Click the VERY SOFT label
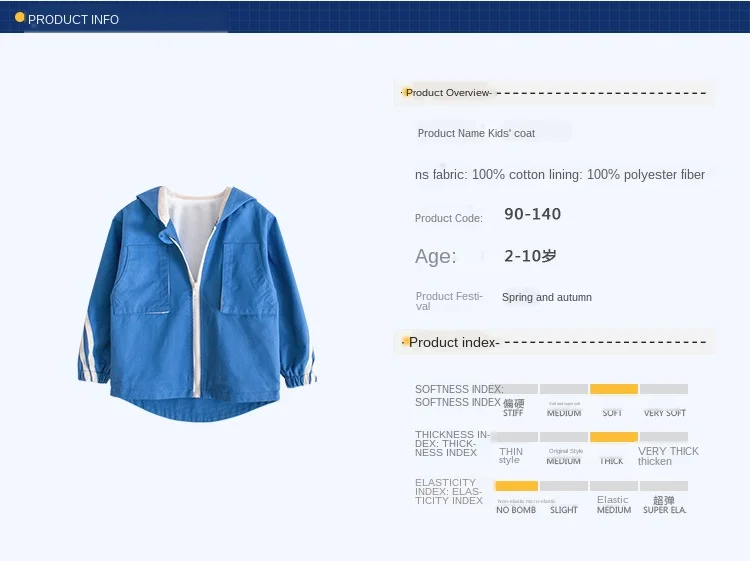Image resolution: width=750 pixels, height=561 pixels. (x=664, y=413)
